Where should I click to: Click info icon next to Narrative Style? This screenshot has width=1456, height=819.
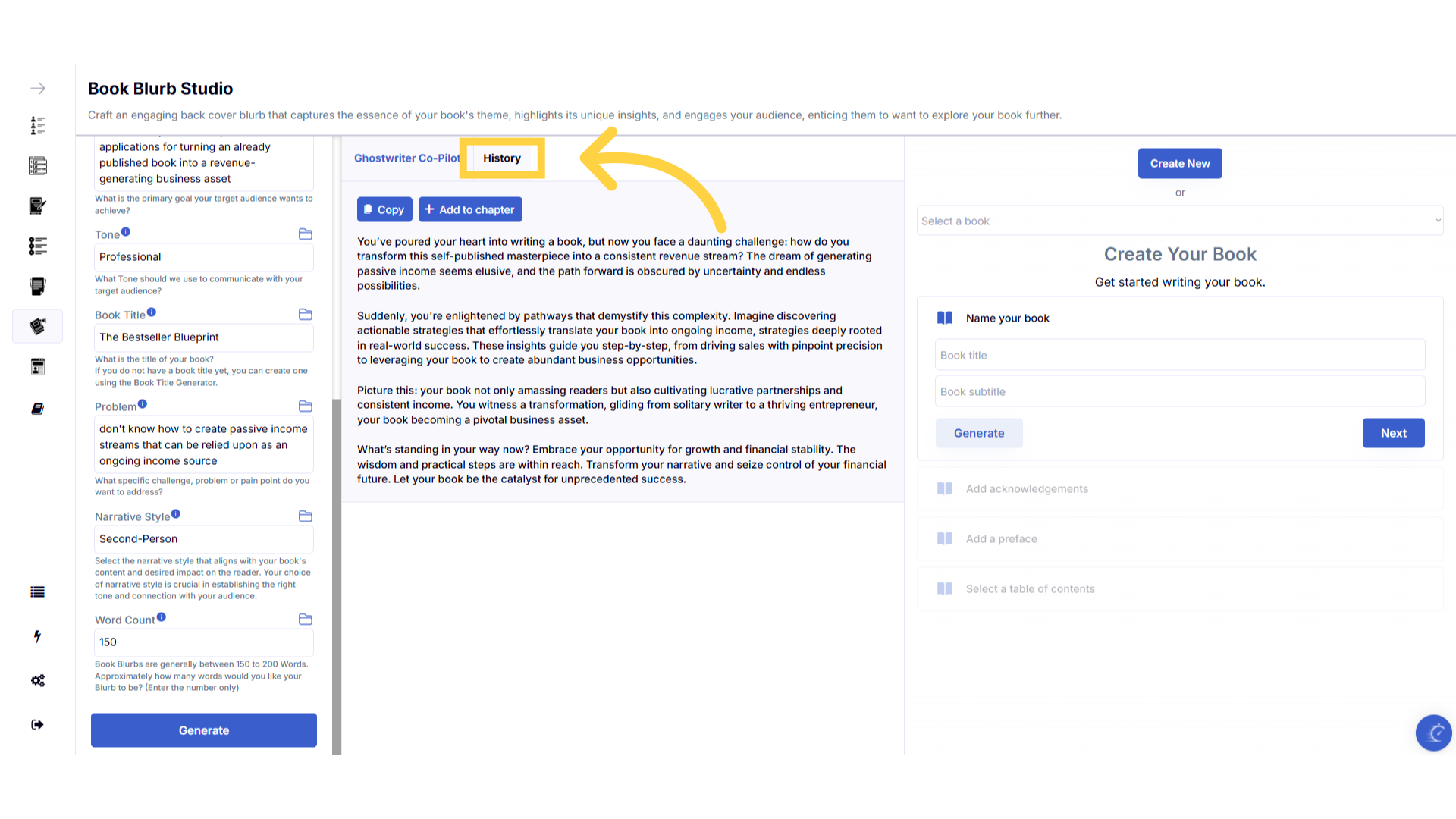pos(176,514)
